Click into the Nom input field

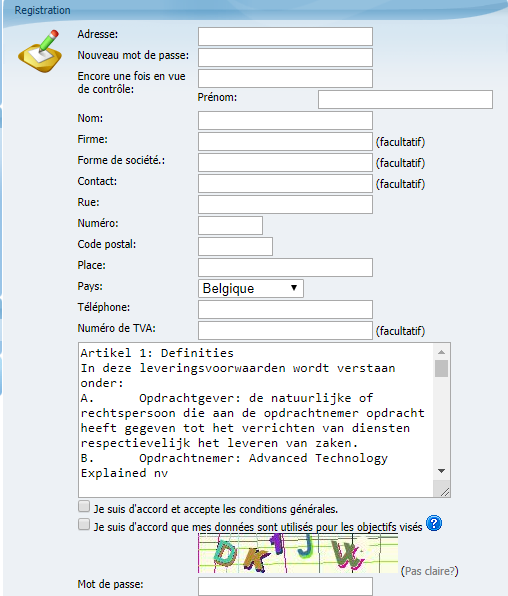click(285, 120)
